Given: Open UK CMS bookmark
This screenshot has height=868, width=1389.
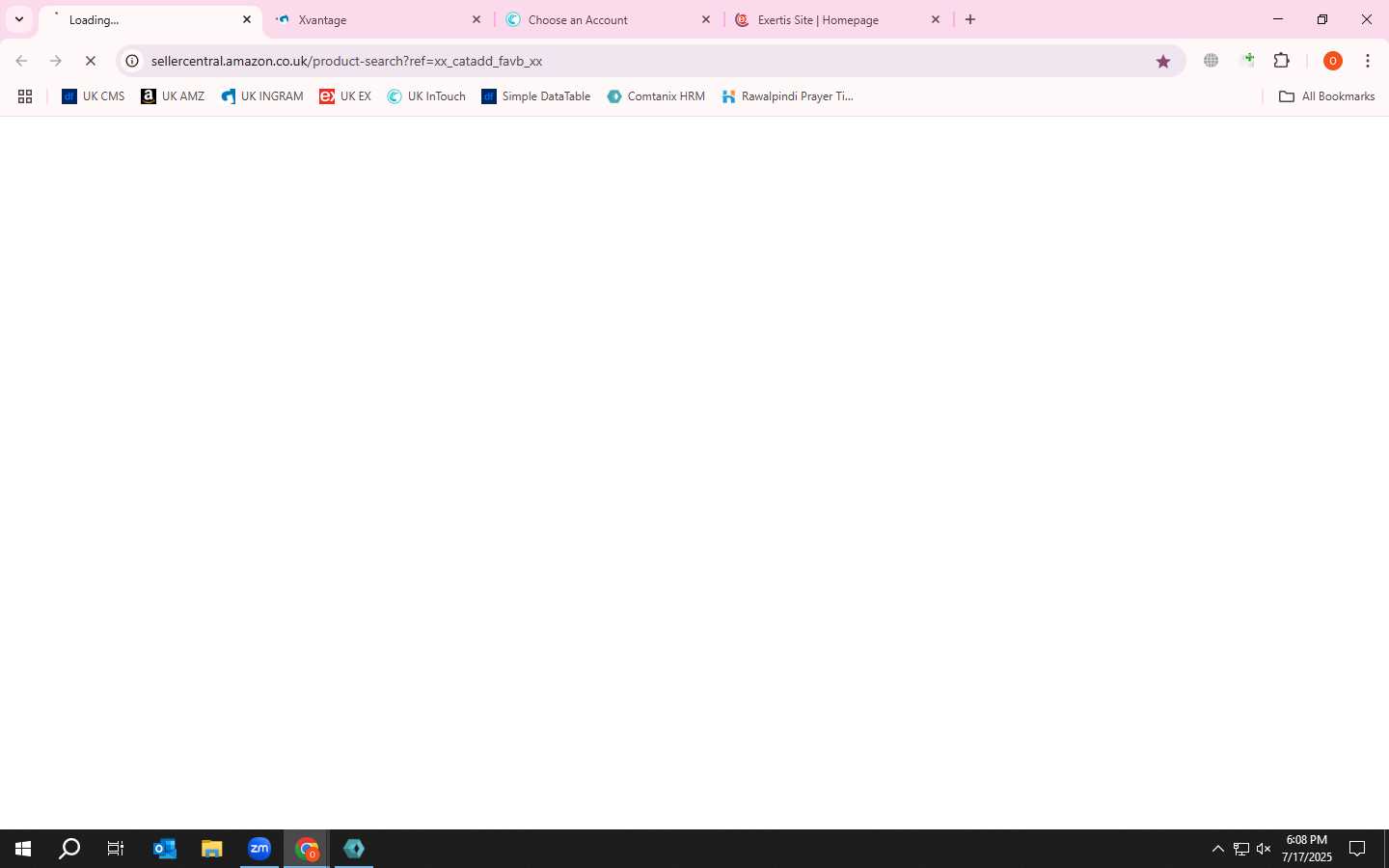Looking at the screenshot, I should coord(94,96).
